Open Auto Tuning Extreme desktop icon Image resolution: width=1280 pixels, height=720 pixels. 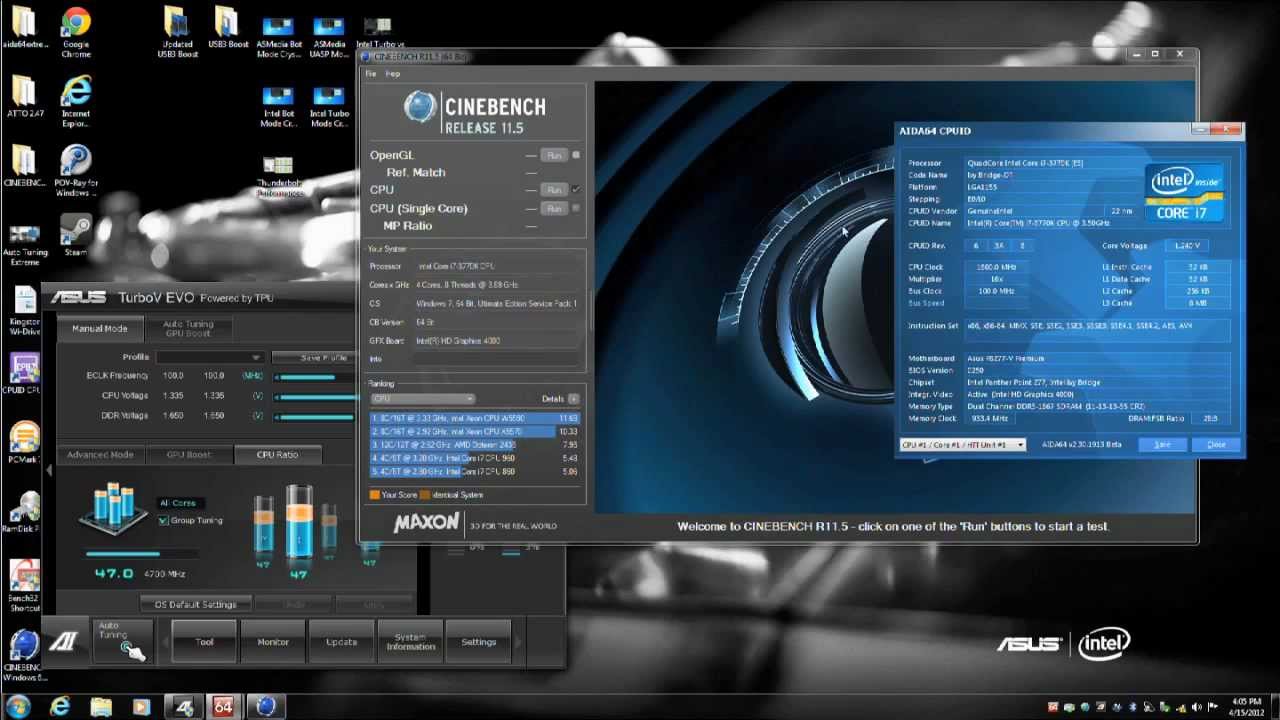pyautogui.click(x=24, y=243)
